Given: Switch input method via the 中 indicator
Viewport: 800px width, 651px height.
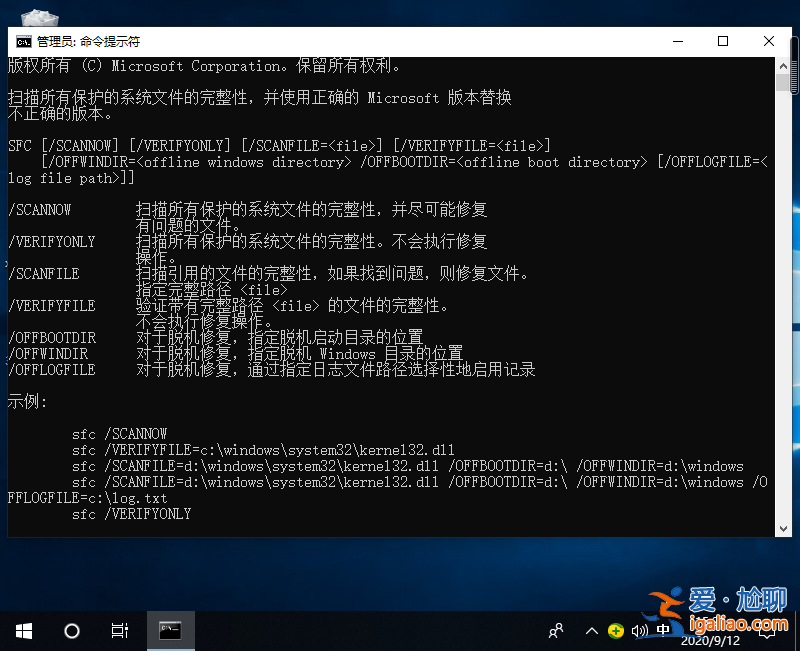Looking at the screenshot, I should 663,631.
